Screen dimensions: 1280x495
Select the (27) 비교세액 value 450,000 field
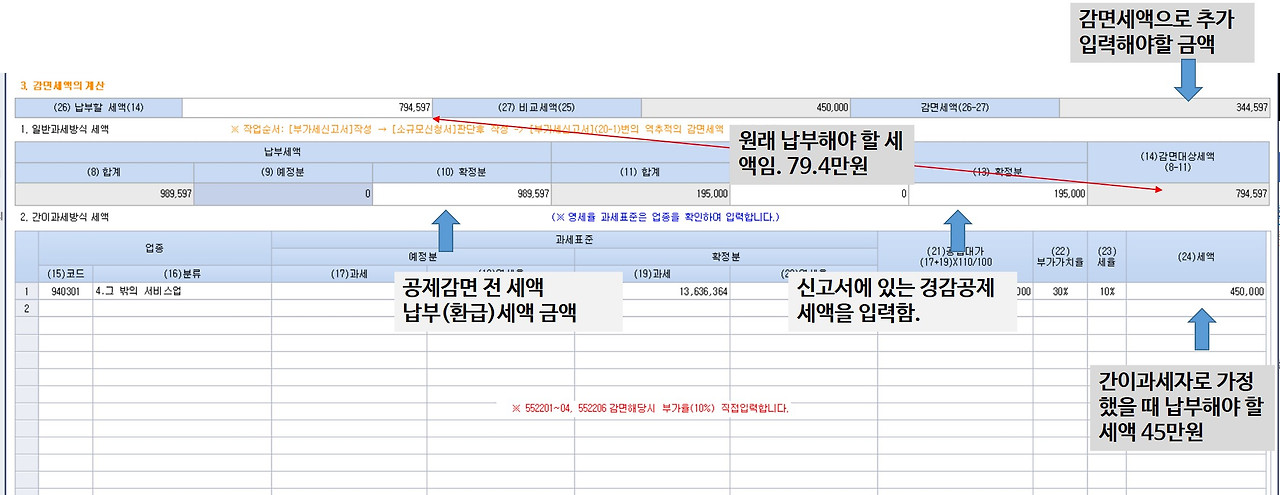tap(746, 107)
